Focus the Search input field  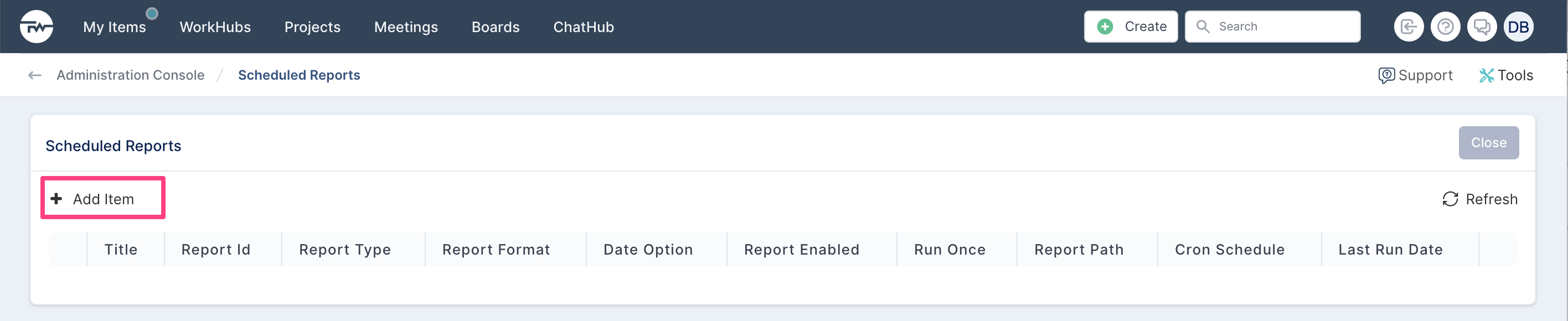point(1272,27)
